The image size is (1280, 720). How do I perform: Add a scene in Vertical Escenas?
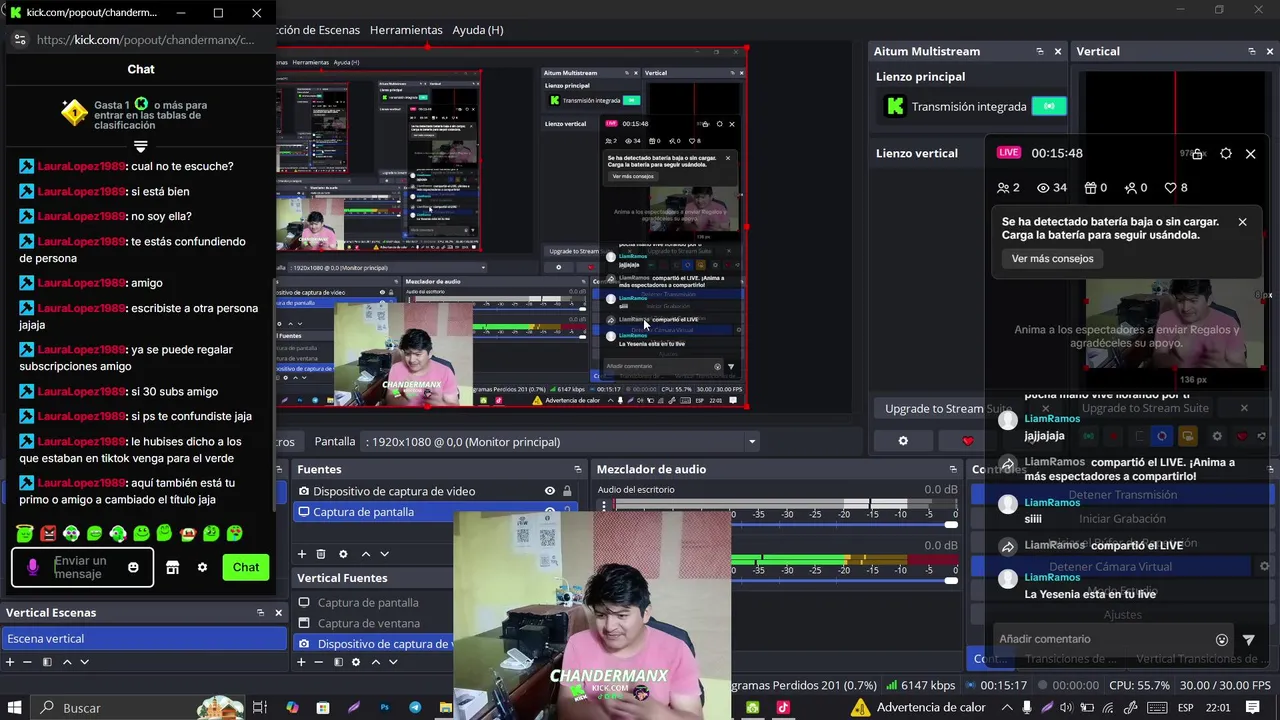[x=10, y=662]
